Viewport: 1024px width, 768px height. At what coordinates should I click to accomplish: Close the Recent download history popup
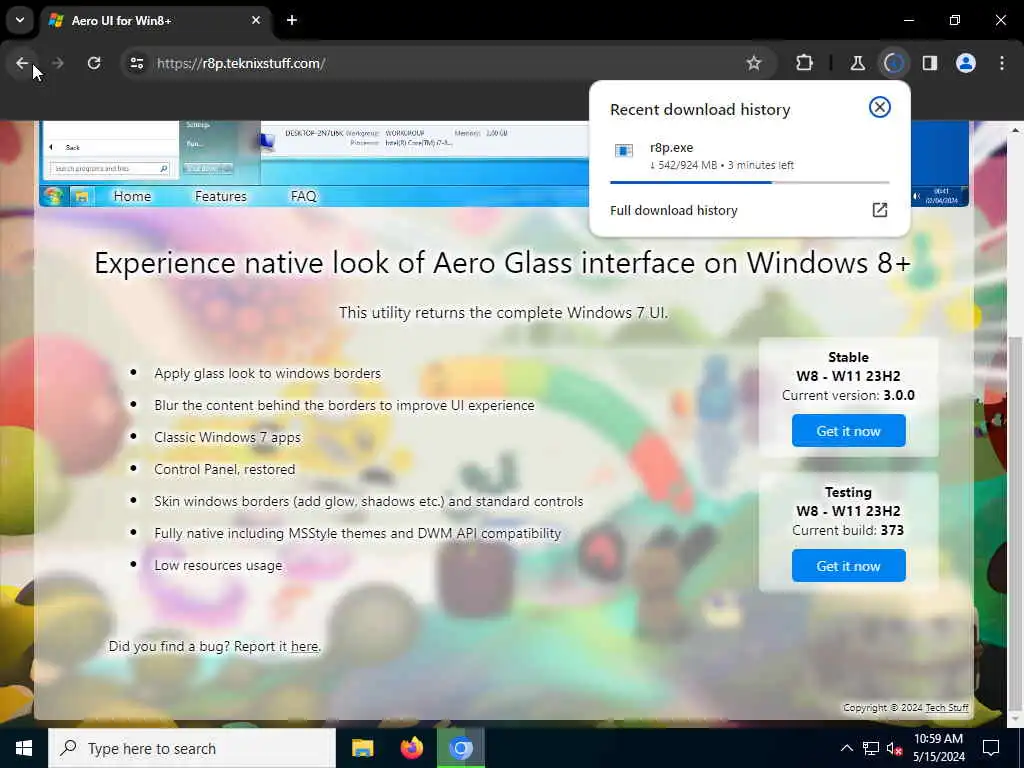[880, 107]
